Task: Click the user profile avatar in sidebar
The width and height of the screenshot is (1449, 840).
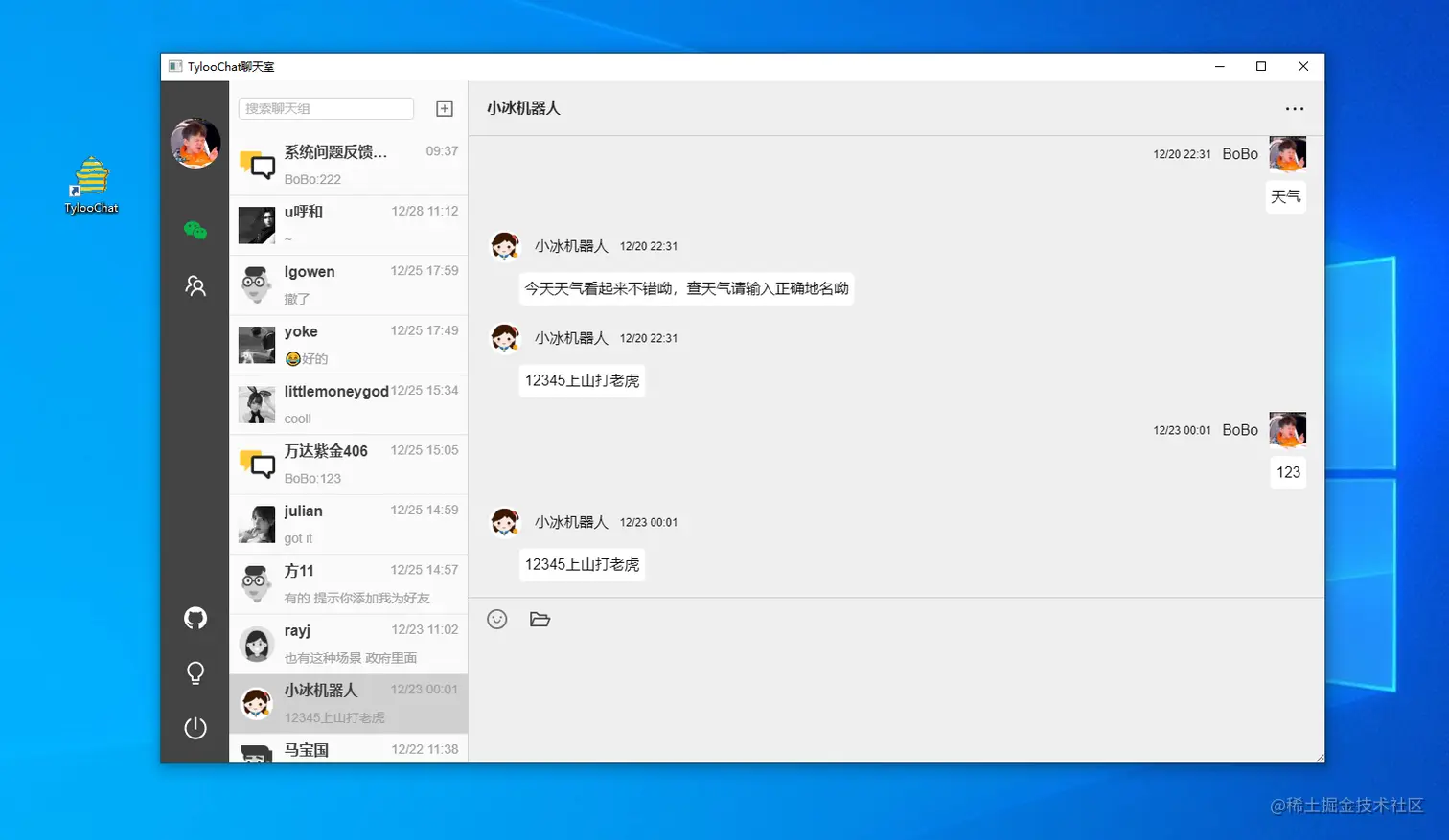Action: pos(195,144)
